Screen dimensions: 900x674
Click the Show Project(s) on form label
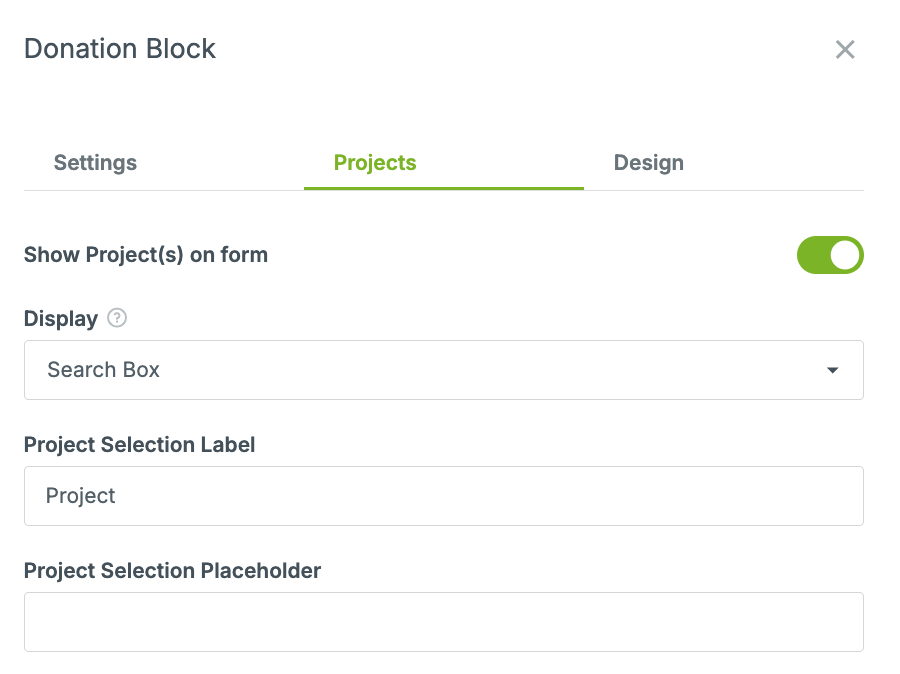pos(146,255)
